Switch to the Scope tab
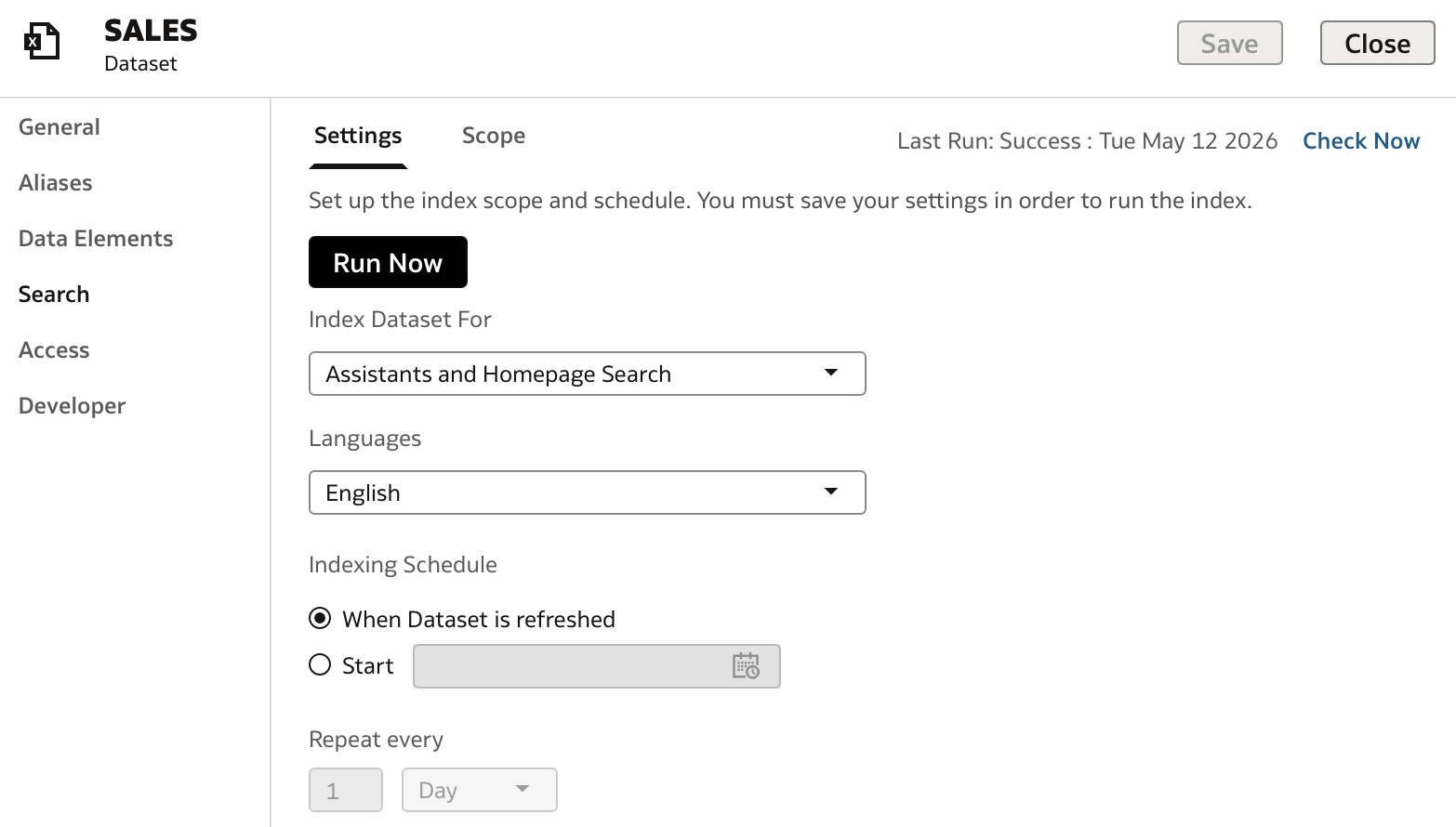This screenshot has width=1456, height=827. [x=494, y=136]
